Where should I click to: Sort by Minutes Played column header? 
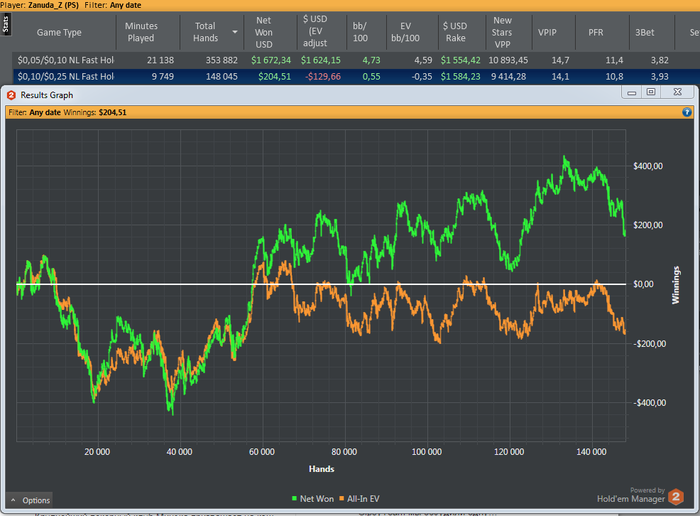(x=141, y=32)
